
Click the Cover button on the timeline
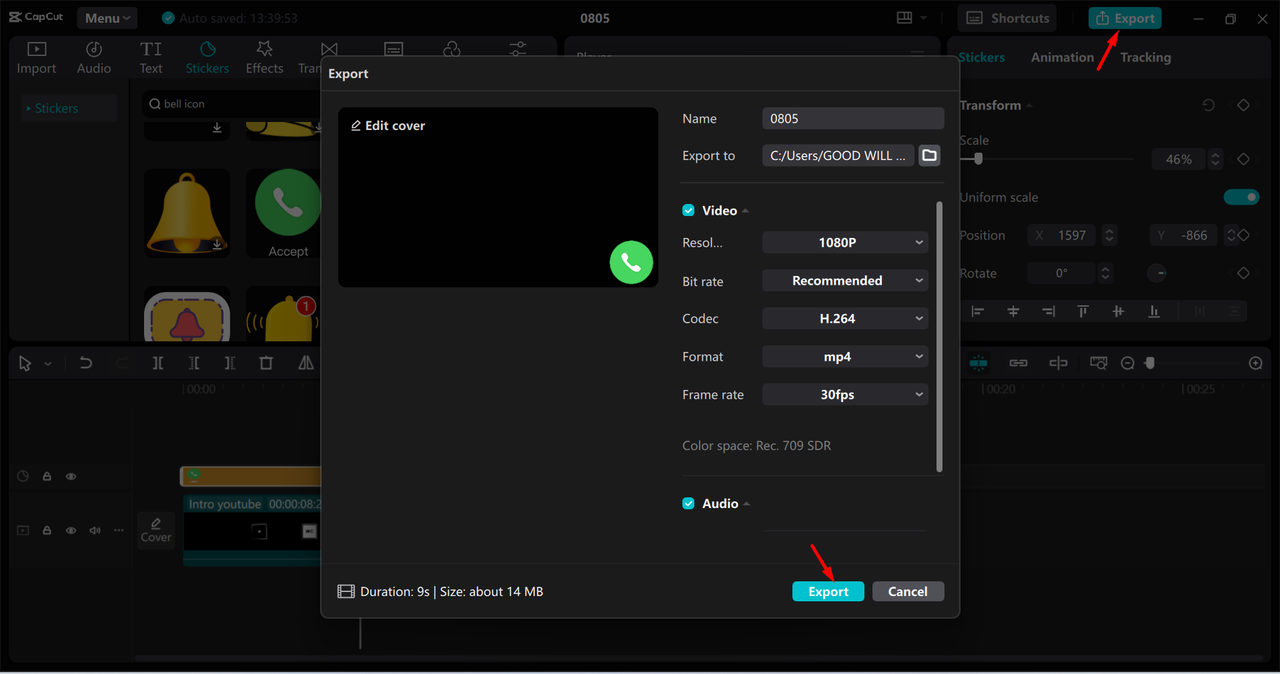click(x=156, y=530)
